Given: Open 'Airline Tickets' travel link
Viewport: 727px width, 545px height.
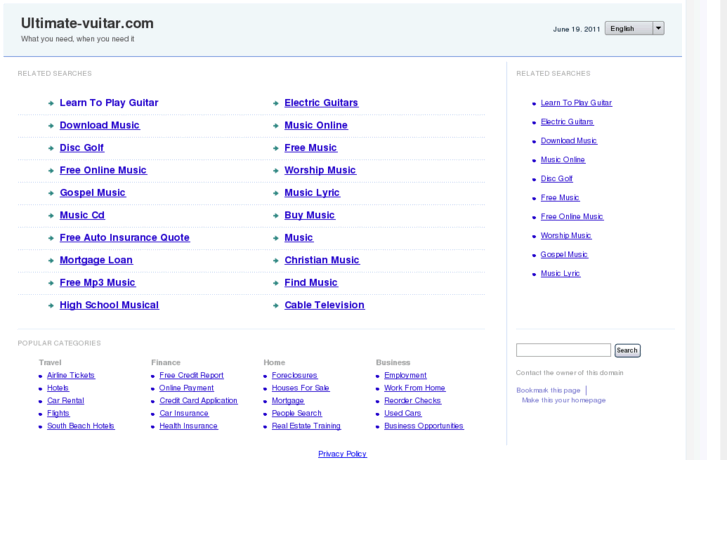Looking at the screenshot, I should (71, 375).
